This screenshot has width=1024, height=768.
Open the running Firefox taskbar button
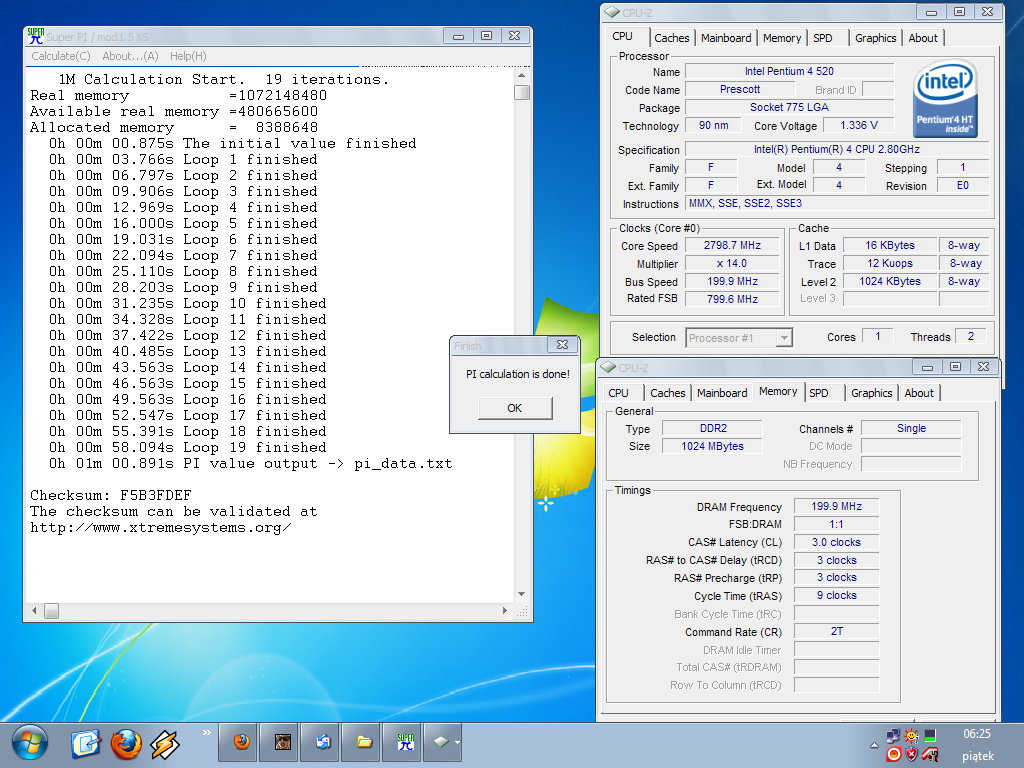coord(241,742)
